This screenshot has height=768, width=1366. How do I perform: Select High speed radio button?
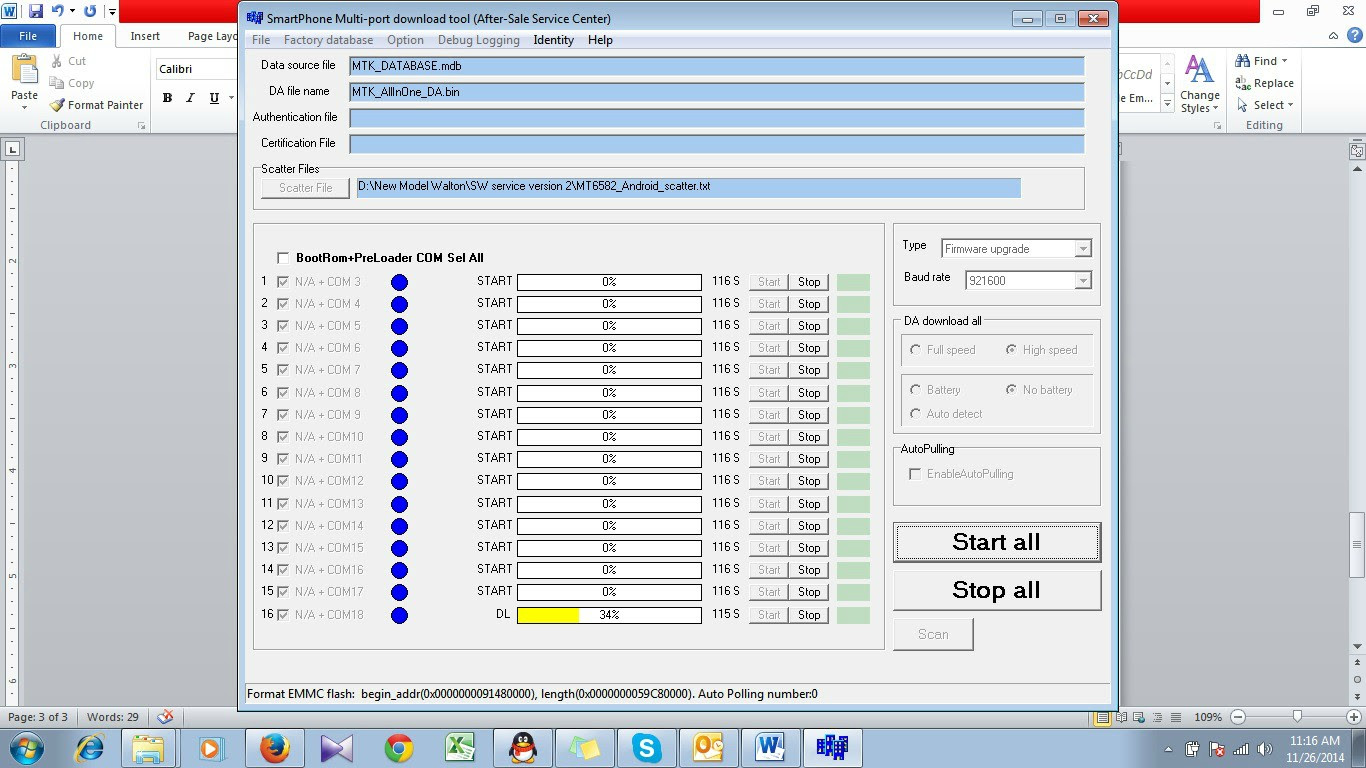(1011, 350)
